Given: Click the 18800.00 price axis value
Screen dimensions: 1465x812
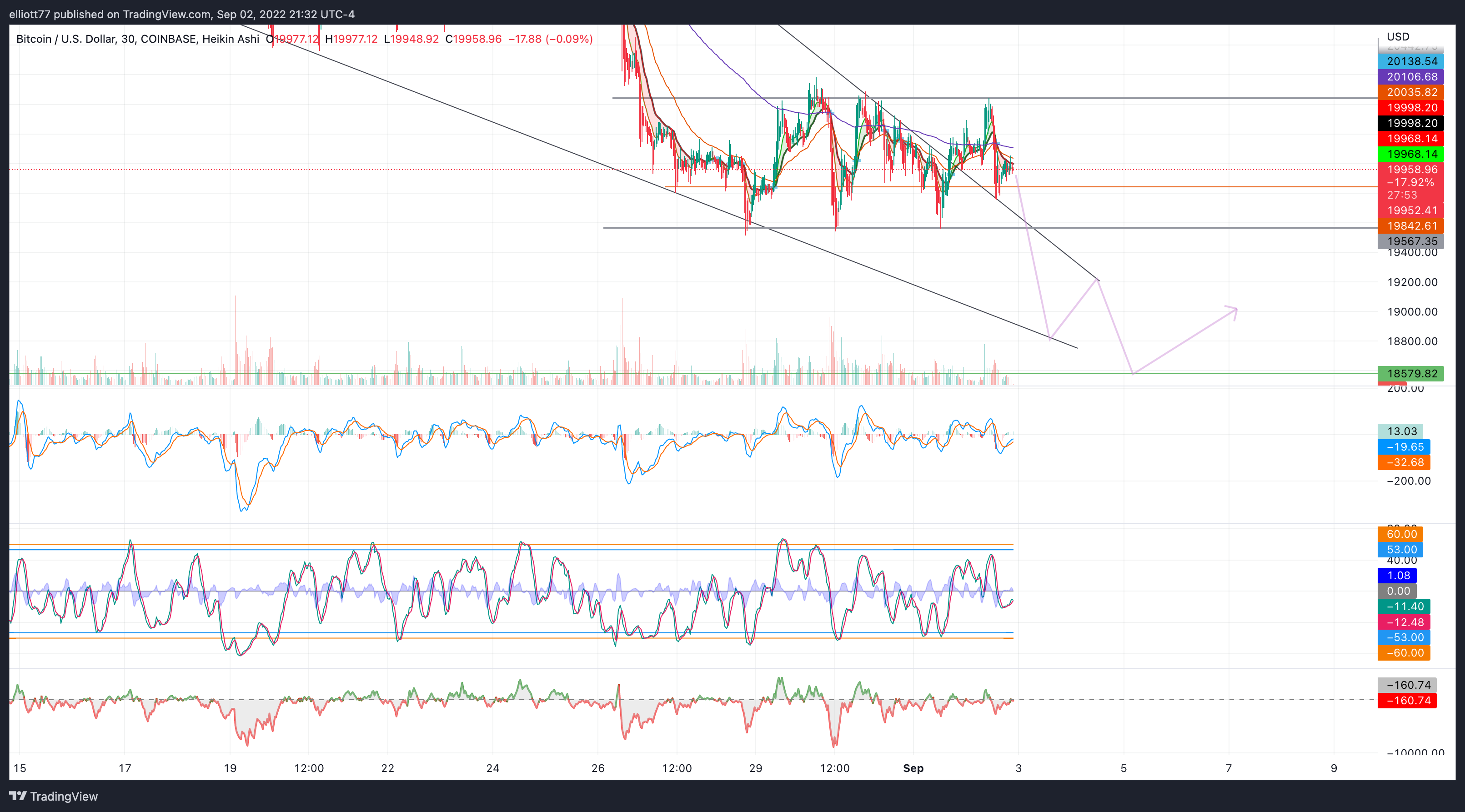Looking at the screenshot, I should point(1412,341).
